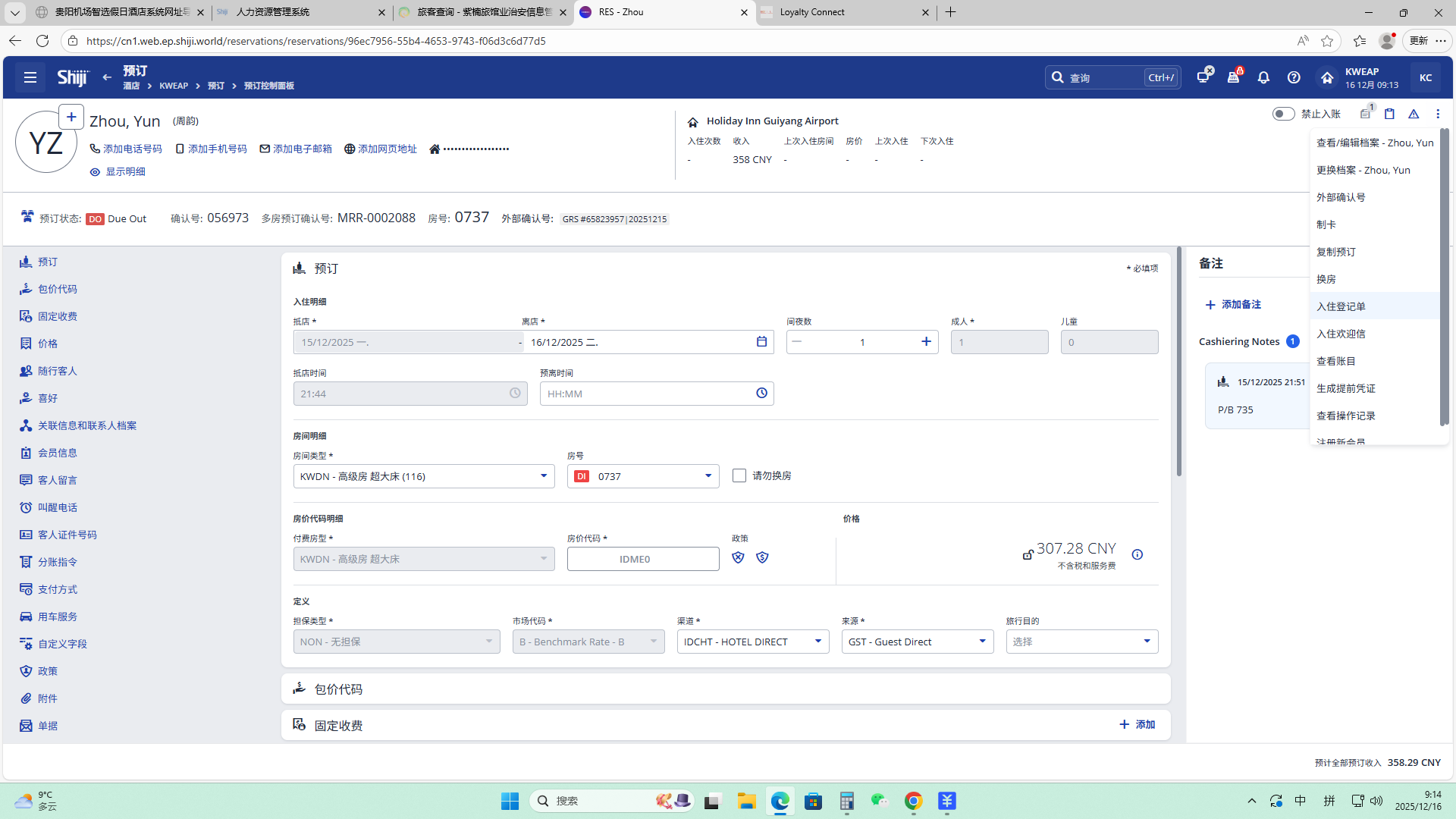Image resolution: width=1456 pixels, height=819 pixels.
Task: Open WeChat from the Windows taskbar
Action: (879, 801)
